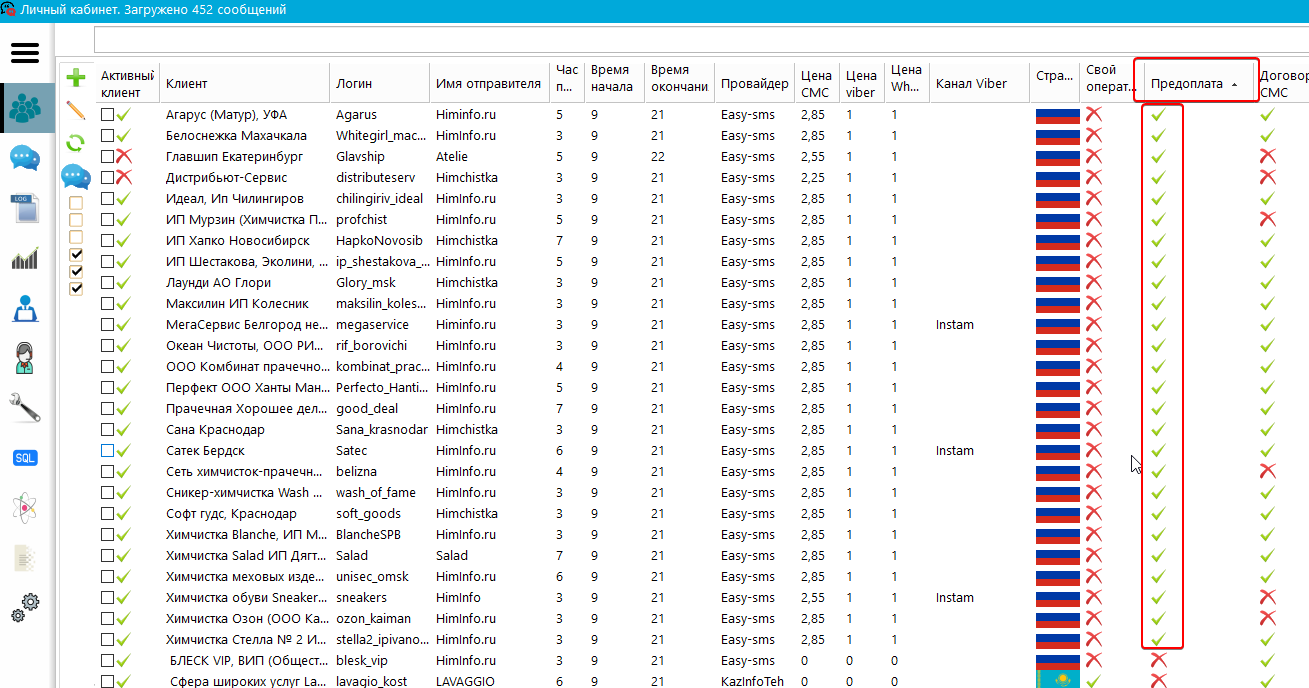Screen dimensions: 1309x688
Task: Click Russian flag in Агарус row
Action: point(1058,114)
